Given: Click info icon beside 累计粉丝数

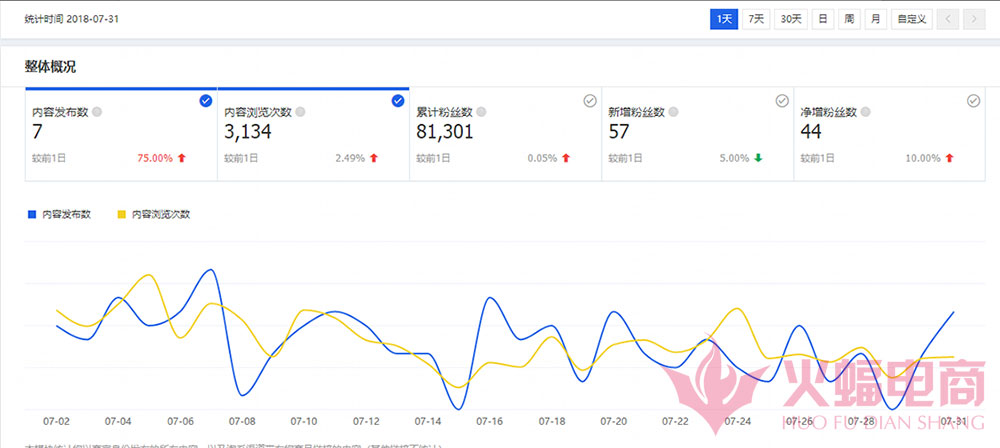Looking at the screenshot, I should 482,113.
